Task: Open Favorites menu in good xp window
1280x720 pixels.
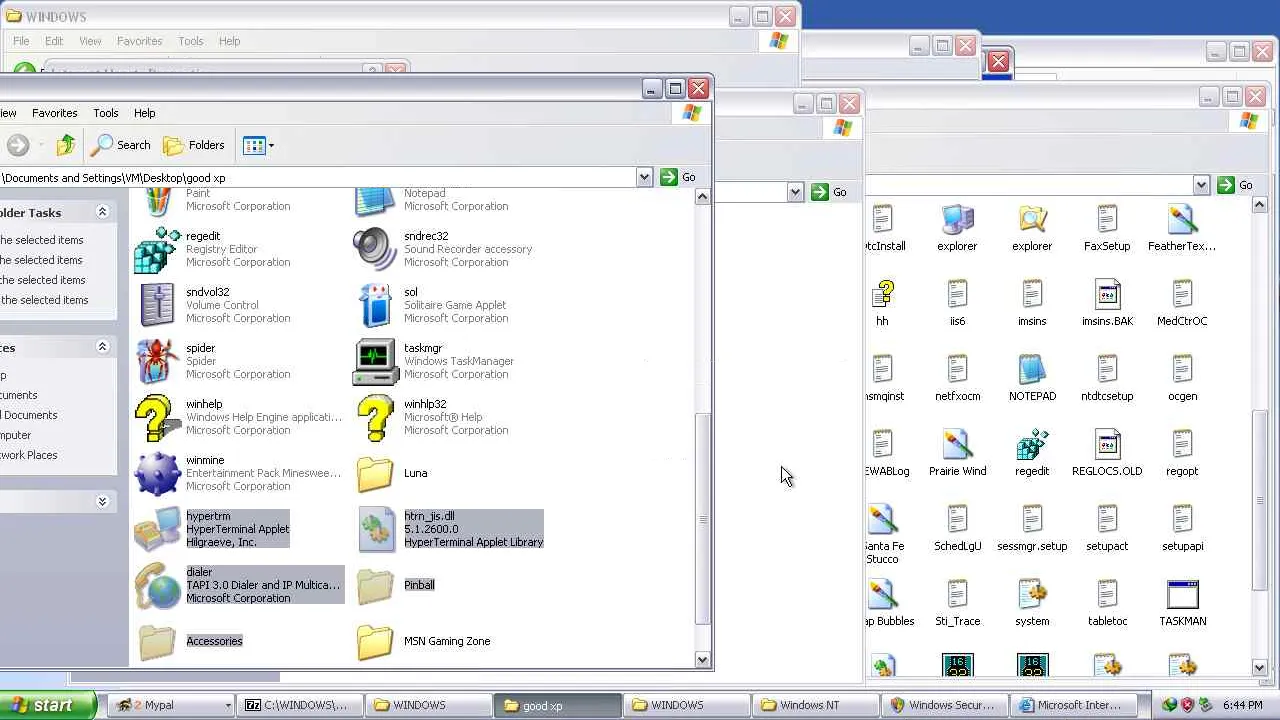Action: pyautogui.click(x=54, y=113)
